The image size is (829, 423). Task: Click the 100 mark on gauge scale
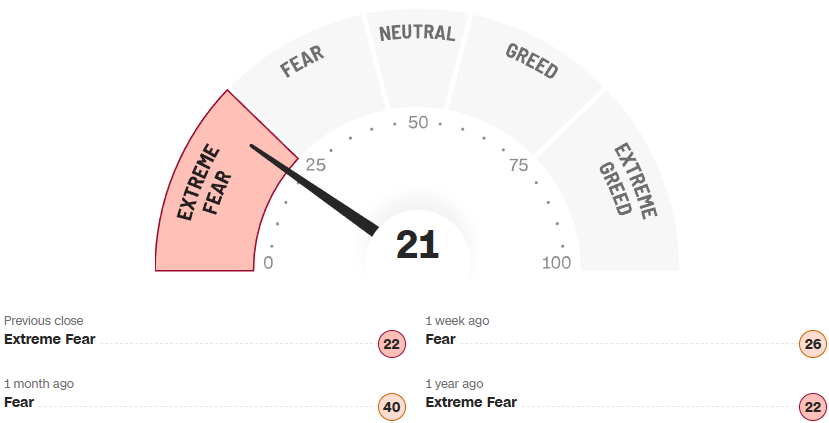(x=556, y=263)
